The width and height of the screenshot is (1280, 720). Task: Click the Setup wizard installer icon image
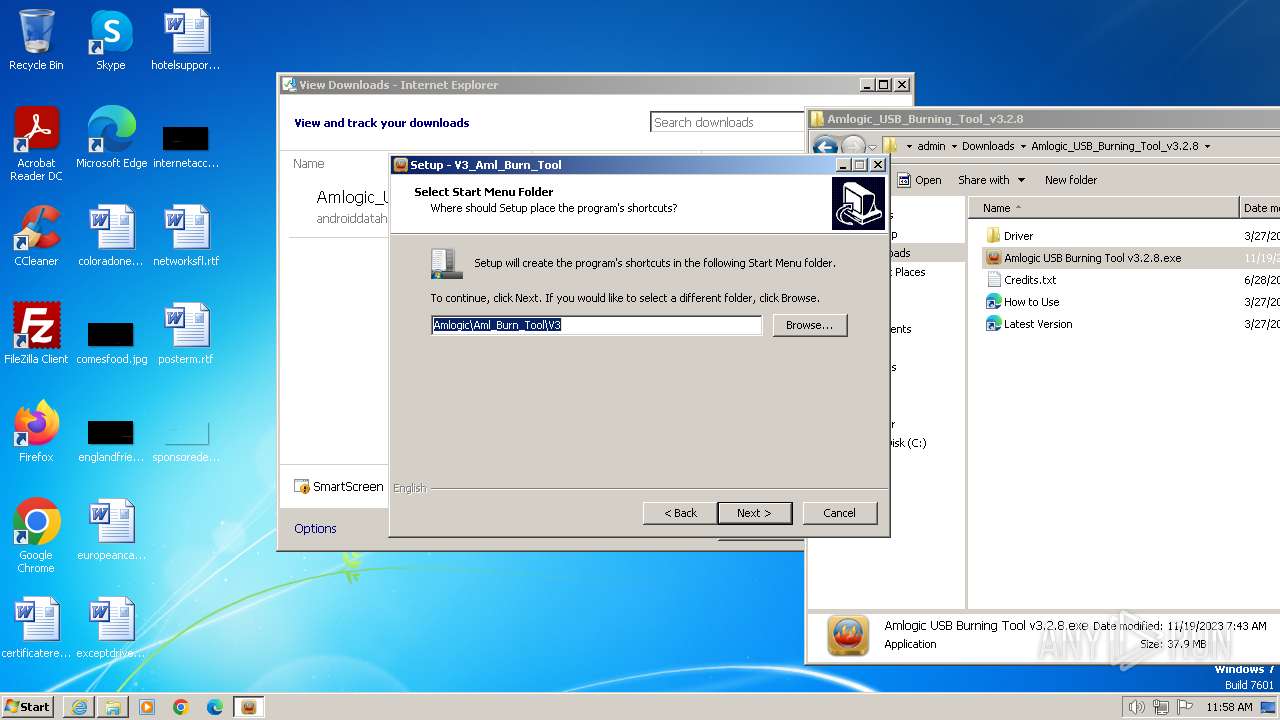(858, 204)
